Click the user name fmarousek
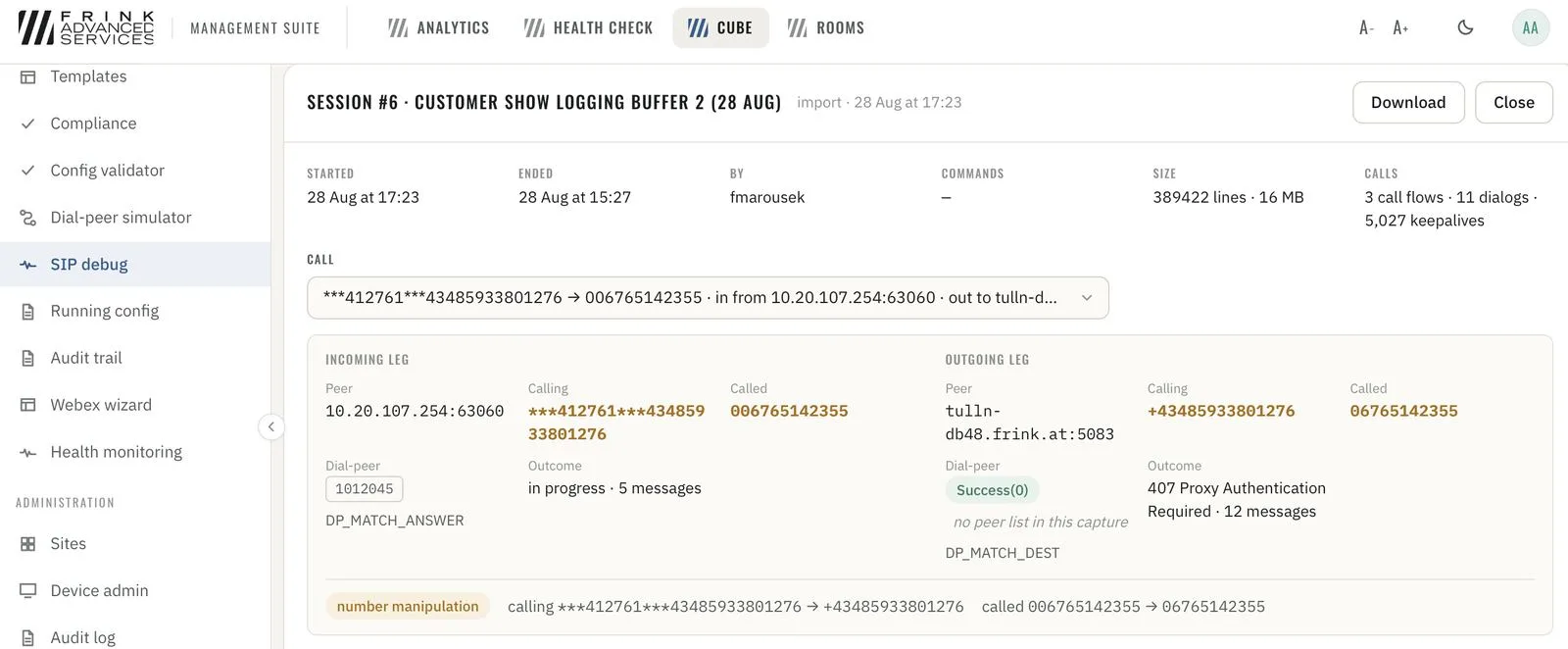 767,197
